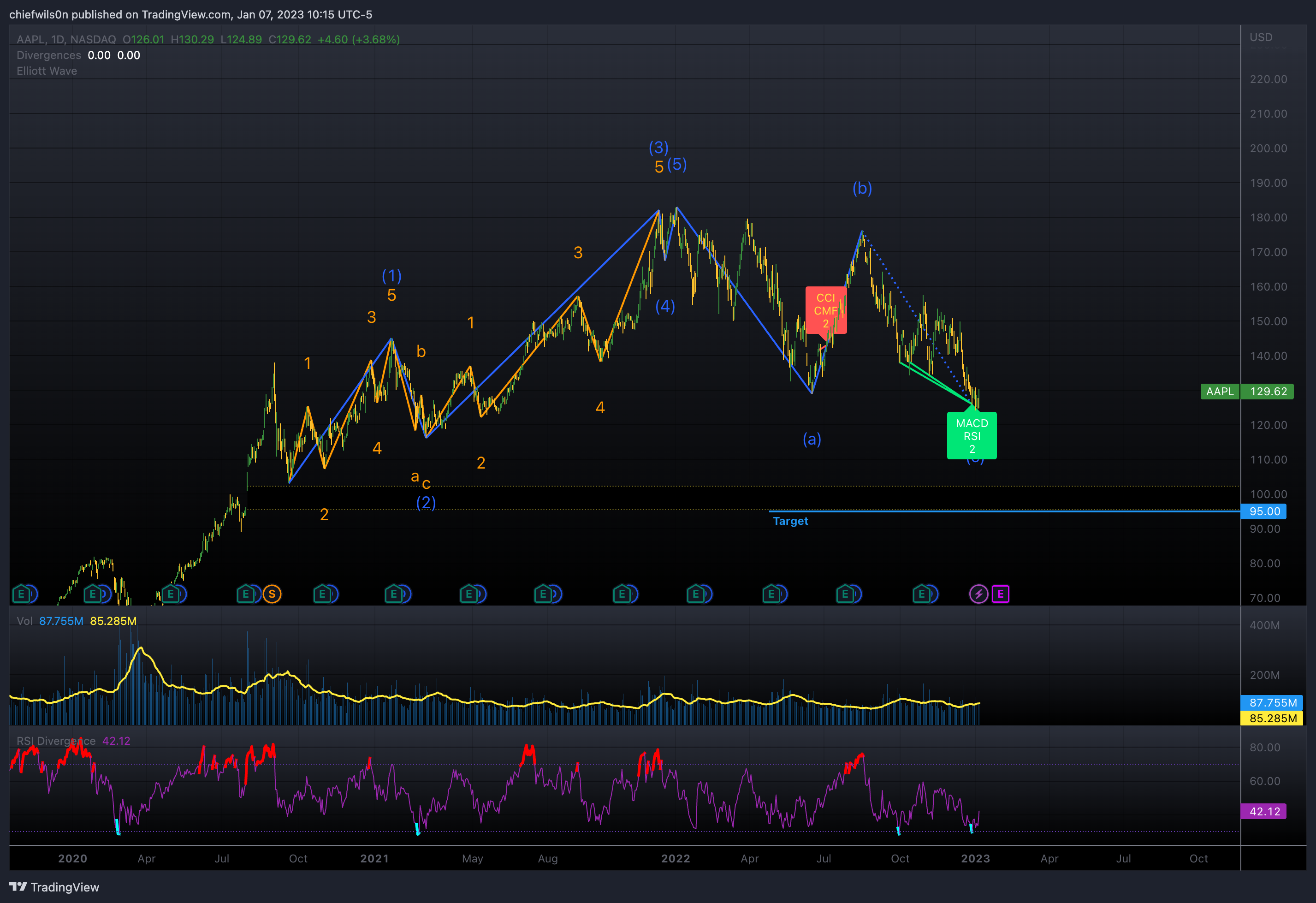Click the 110.00 price axis value

pyautogui.click(x=1269, y=459)
